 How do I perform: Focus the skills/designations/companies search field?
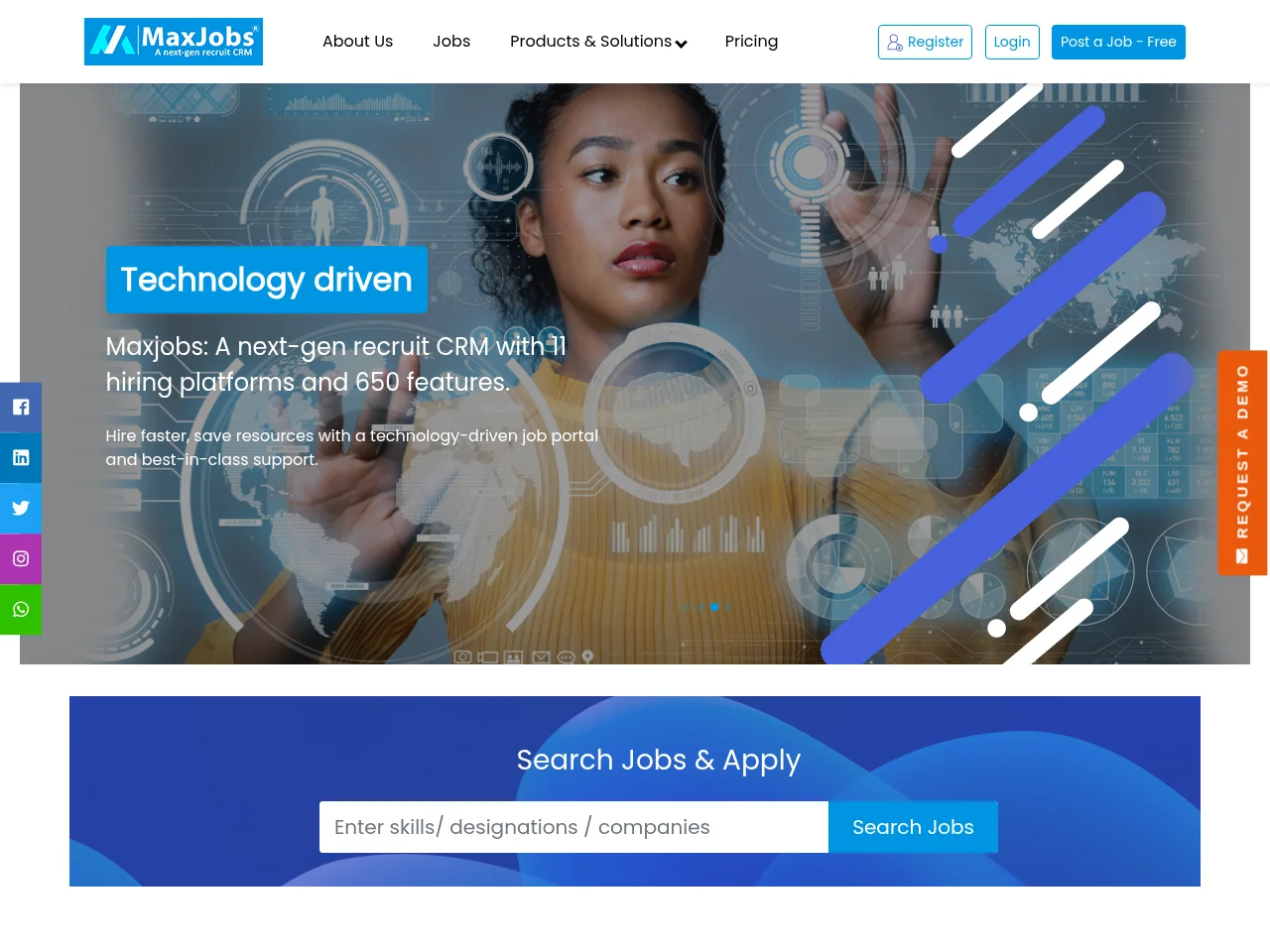point(573,827)
